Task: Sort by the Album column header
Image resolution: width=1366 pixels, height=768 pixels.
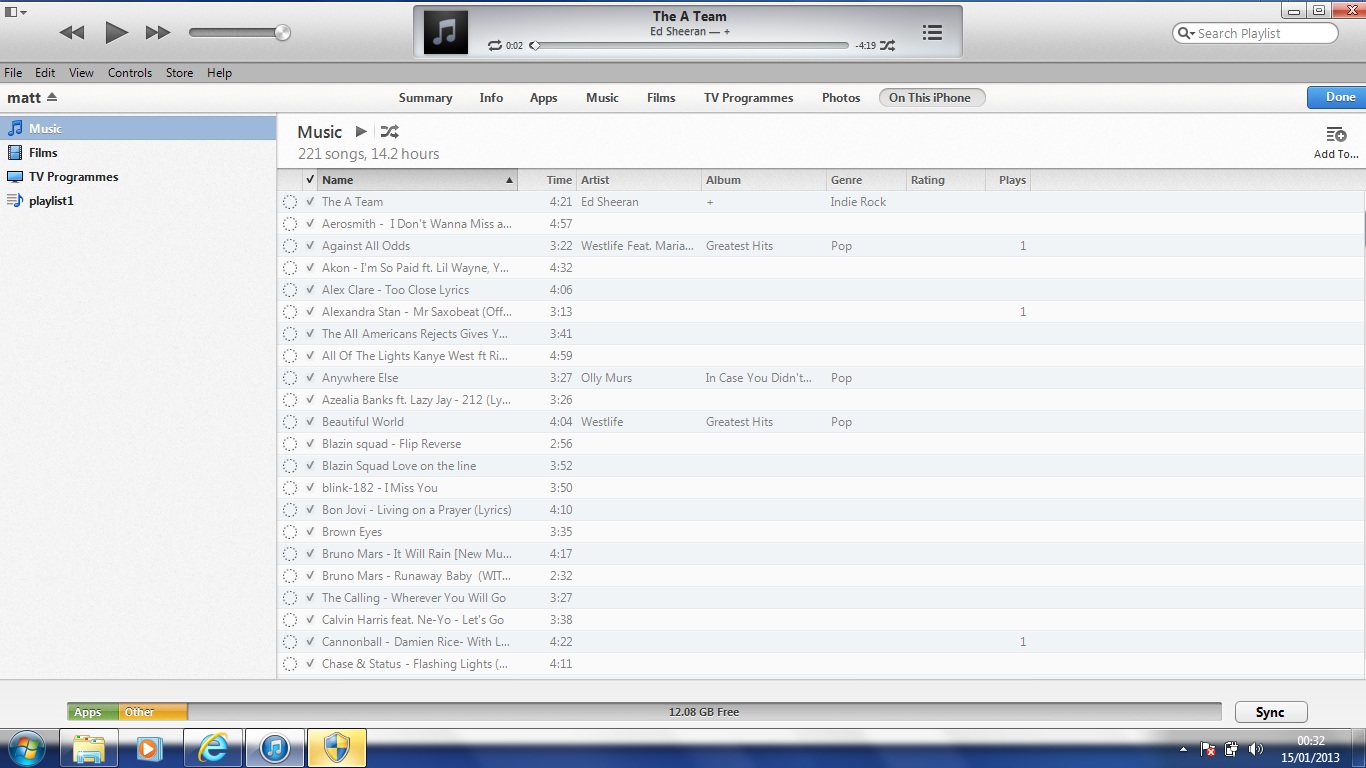Action: pyautogui.click(x=763, y=180)
